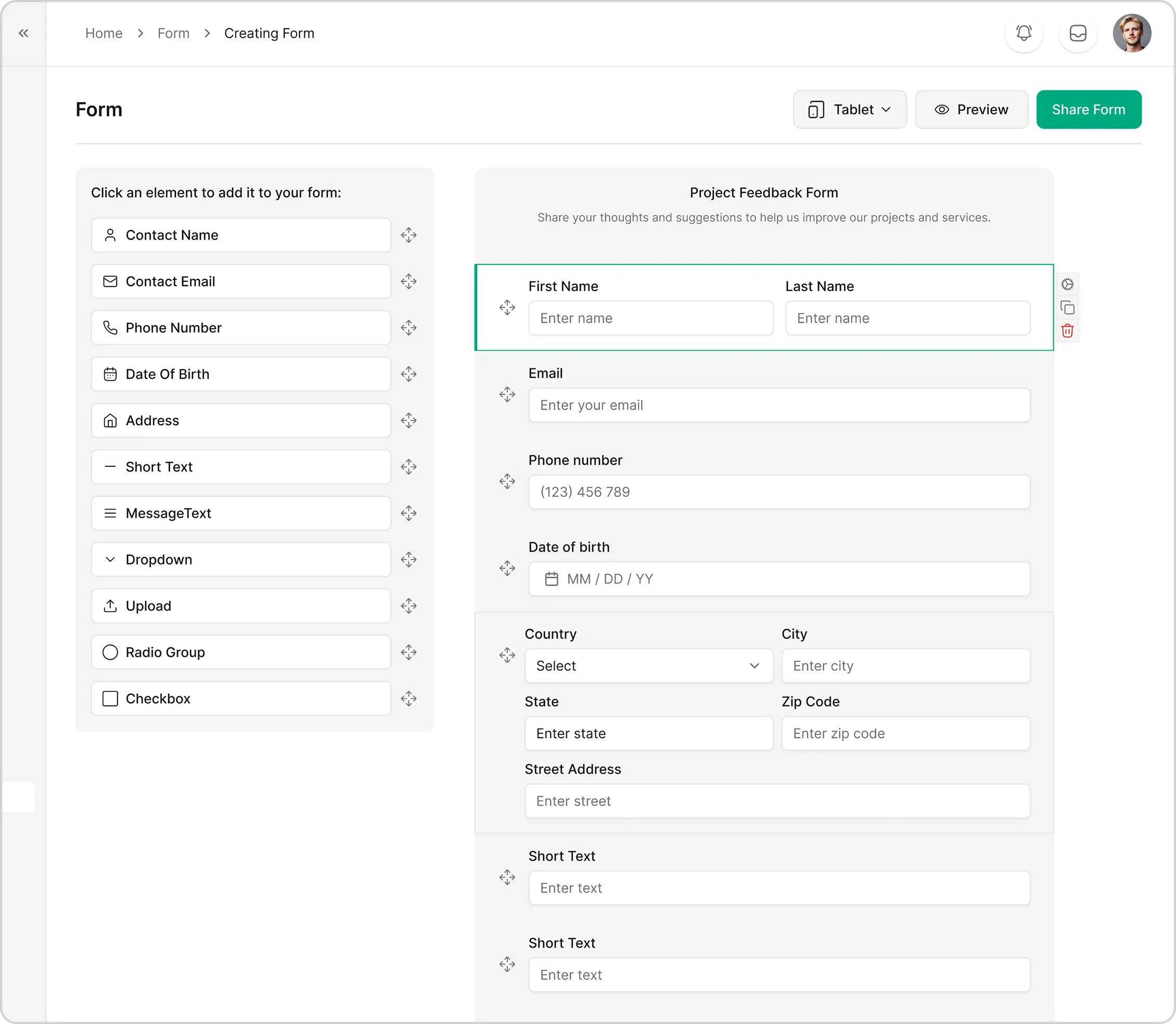Add a Checkbox element to form

240,698
